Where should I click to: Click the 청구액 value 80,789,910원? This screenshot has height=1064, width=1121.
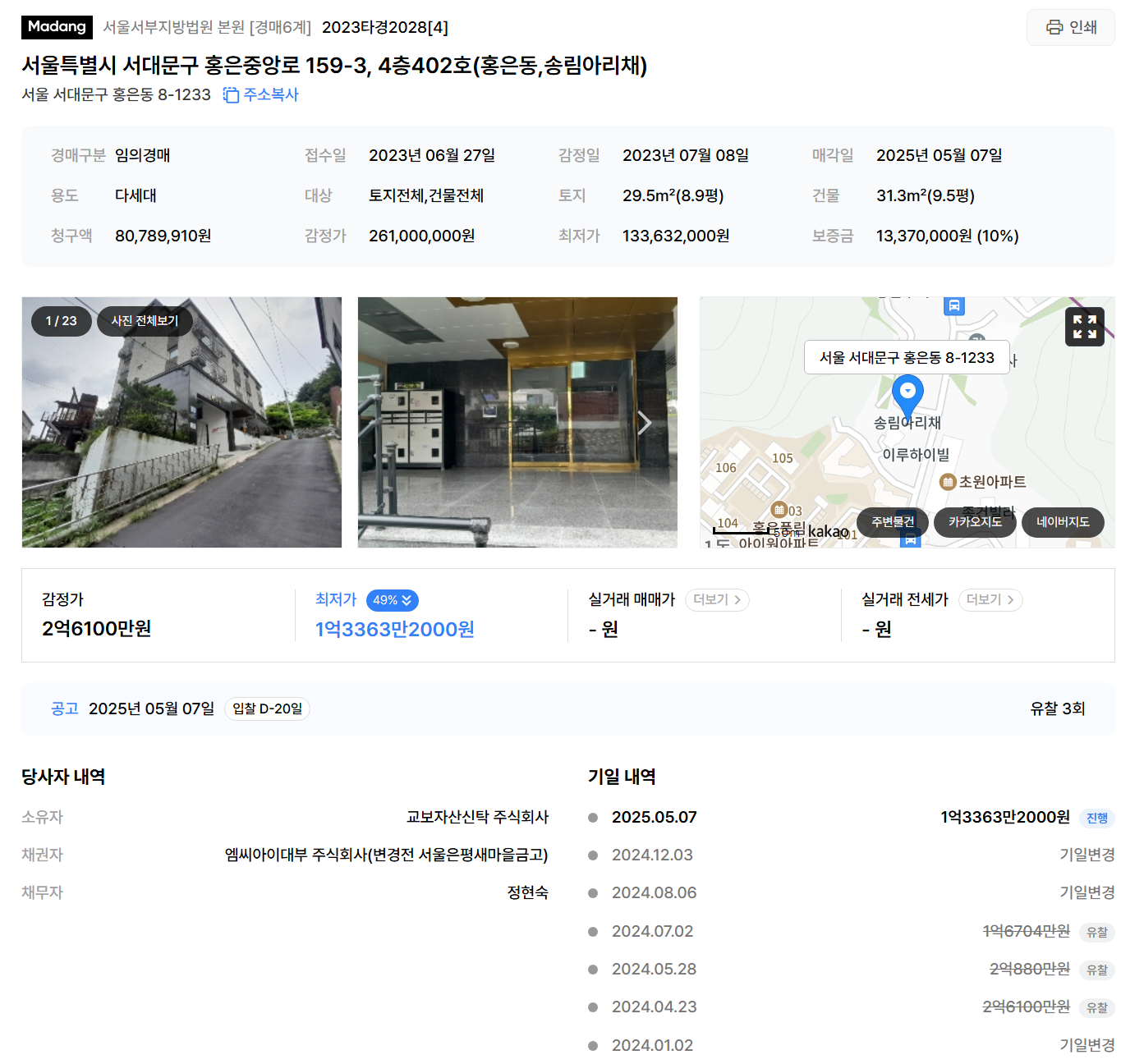tap(163, 236)
